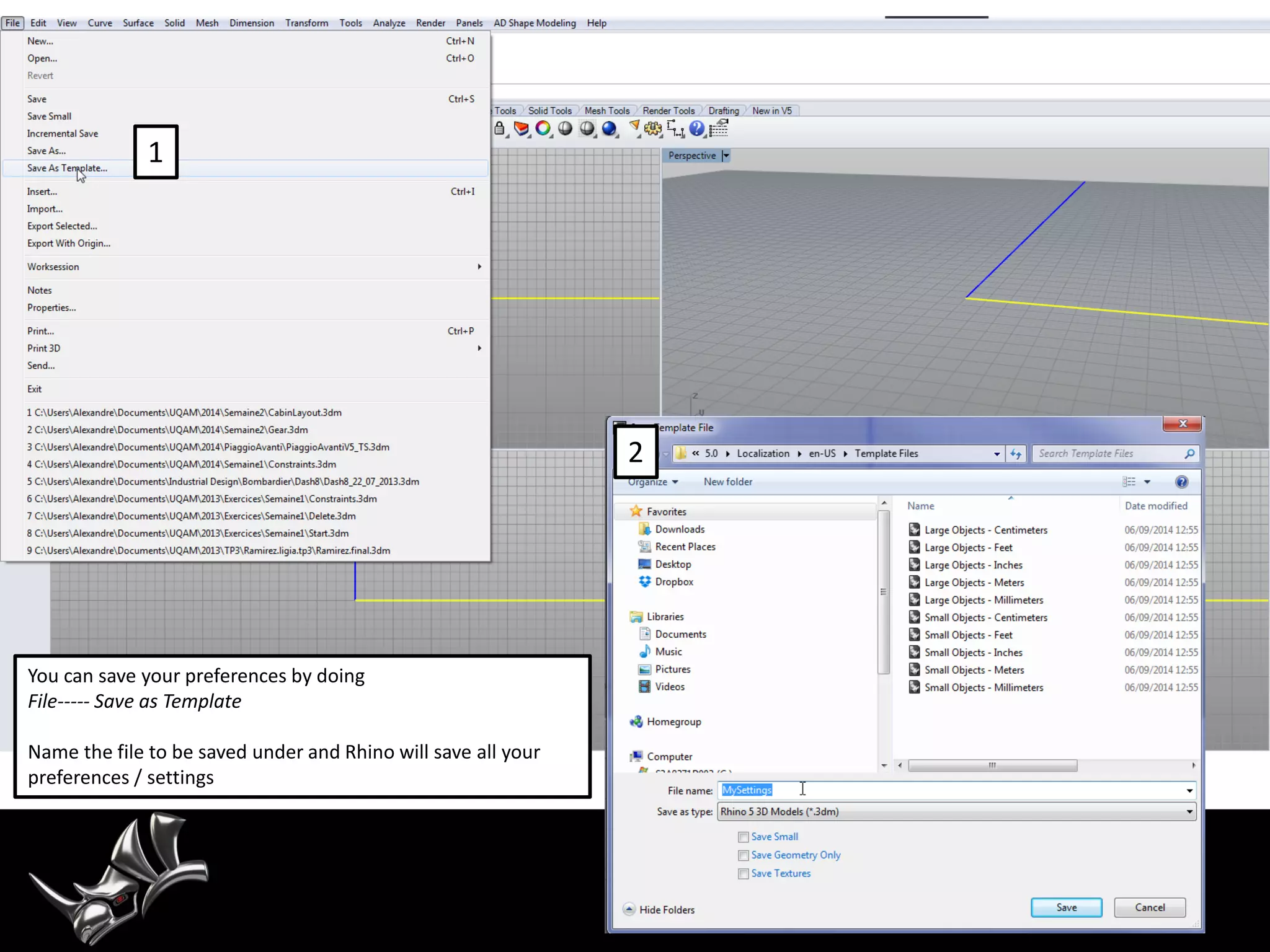Tick the Save Textures checkbox

click(743, 874)
